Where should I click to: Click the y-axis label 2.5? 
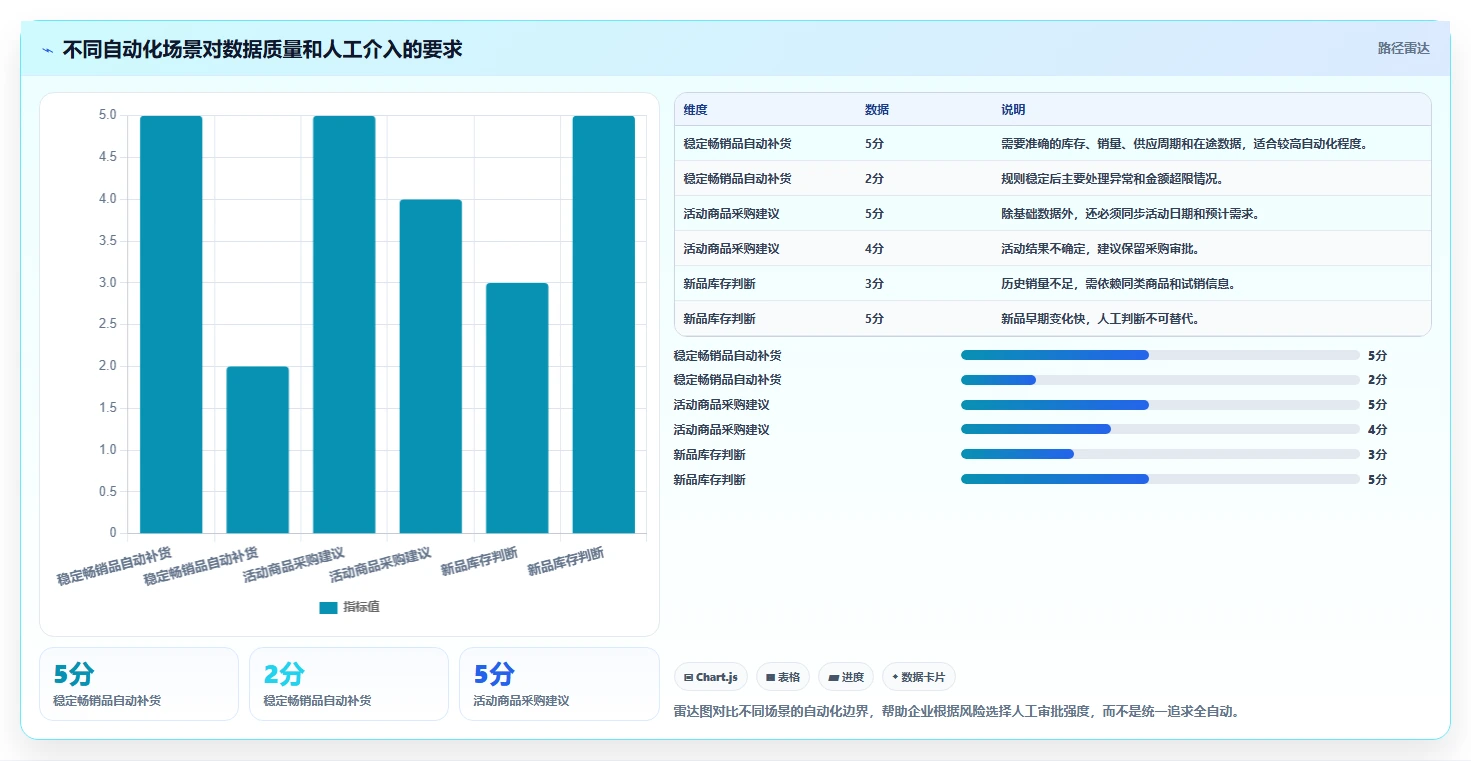pyautogui.click(x=107, y=324)
